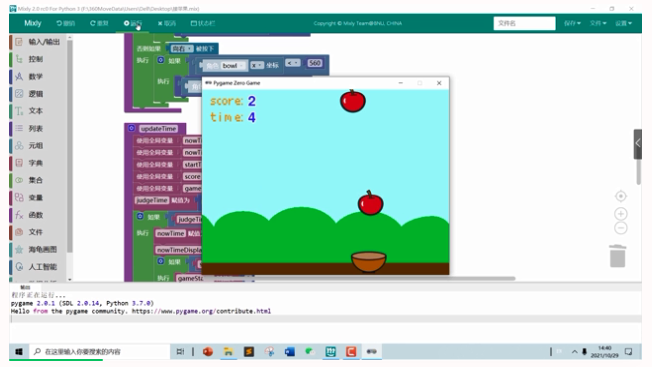The height and width of the screenshot is (367, 652).
Task: Click the Redo (重复) arrow in toolbar
Action: point(93,23)
